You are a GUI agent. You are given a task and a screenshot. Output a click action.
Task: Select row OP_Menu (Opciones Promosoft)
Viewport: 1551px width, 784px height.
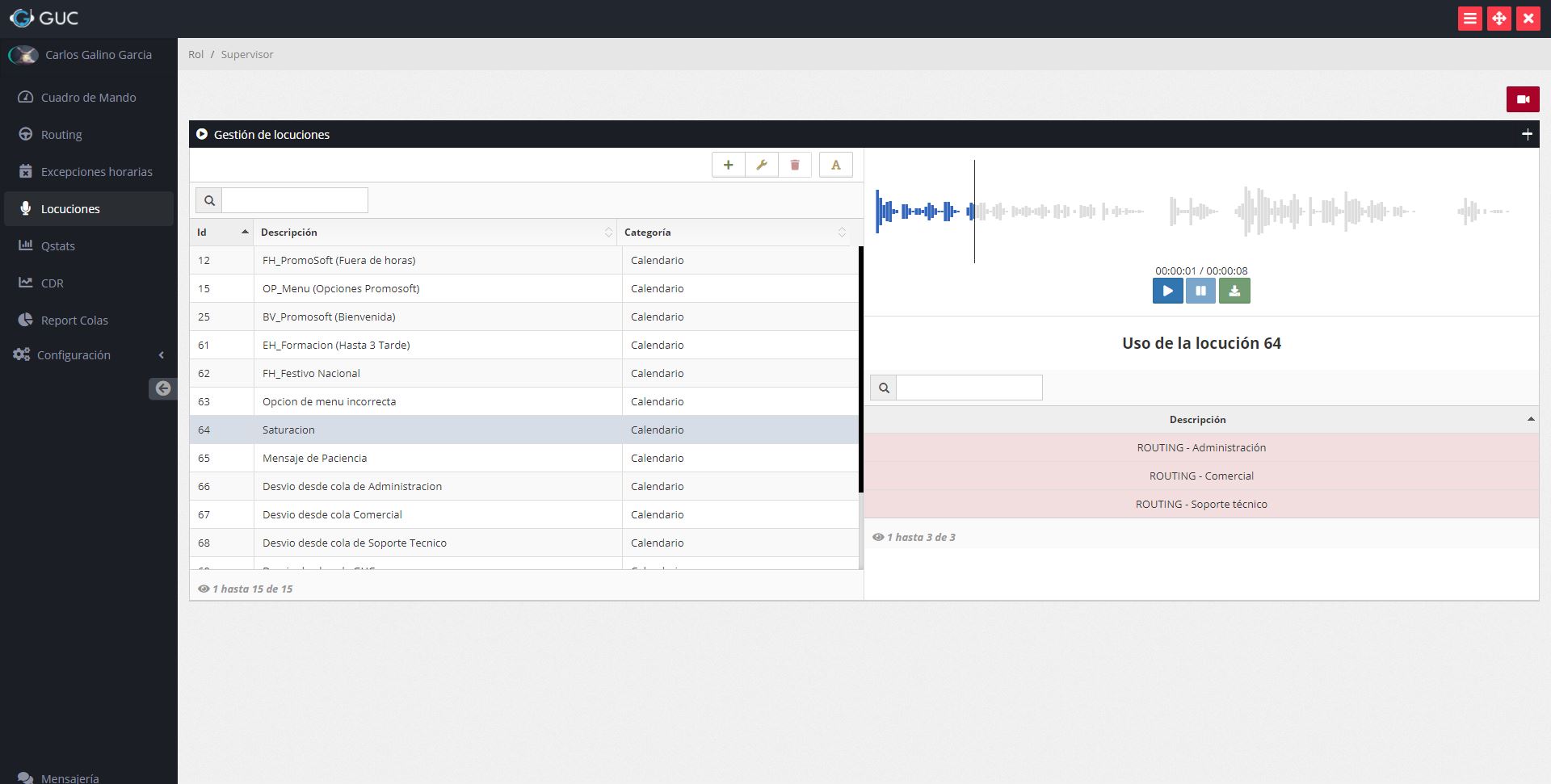pos(524,288)
